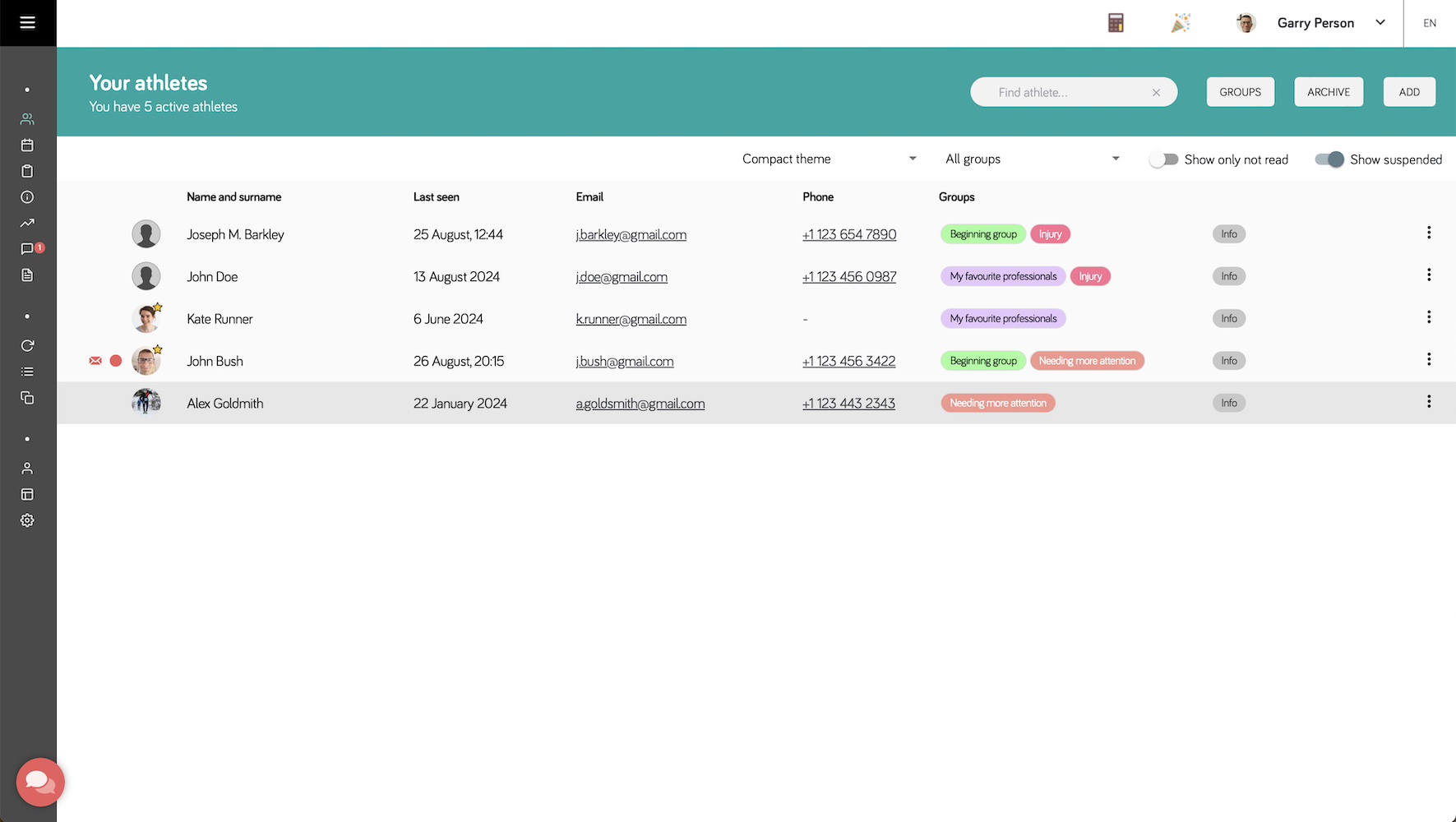The height and width of the screenshot is (822, 1456).
Task: Open the All groups filter dropdown
Action: [1032, 159]
